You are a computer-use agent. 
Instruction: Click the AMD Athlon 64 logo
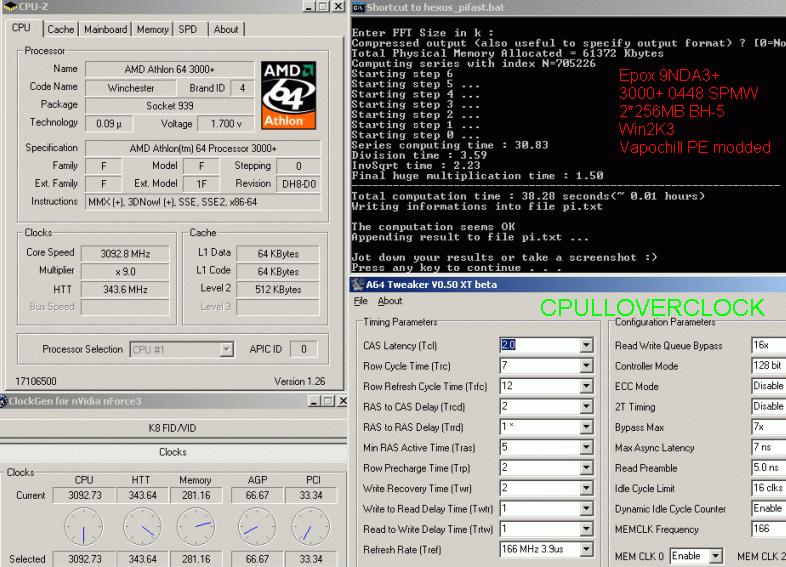(x=289, y=95)
